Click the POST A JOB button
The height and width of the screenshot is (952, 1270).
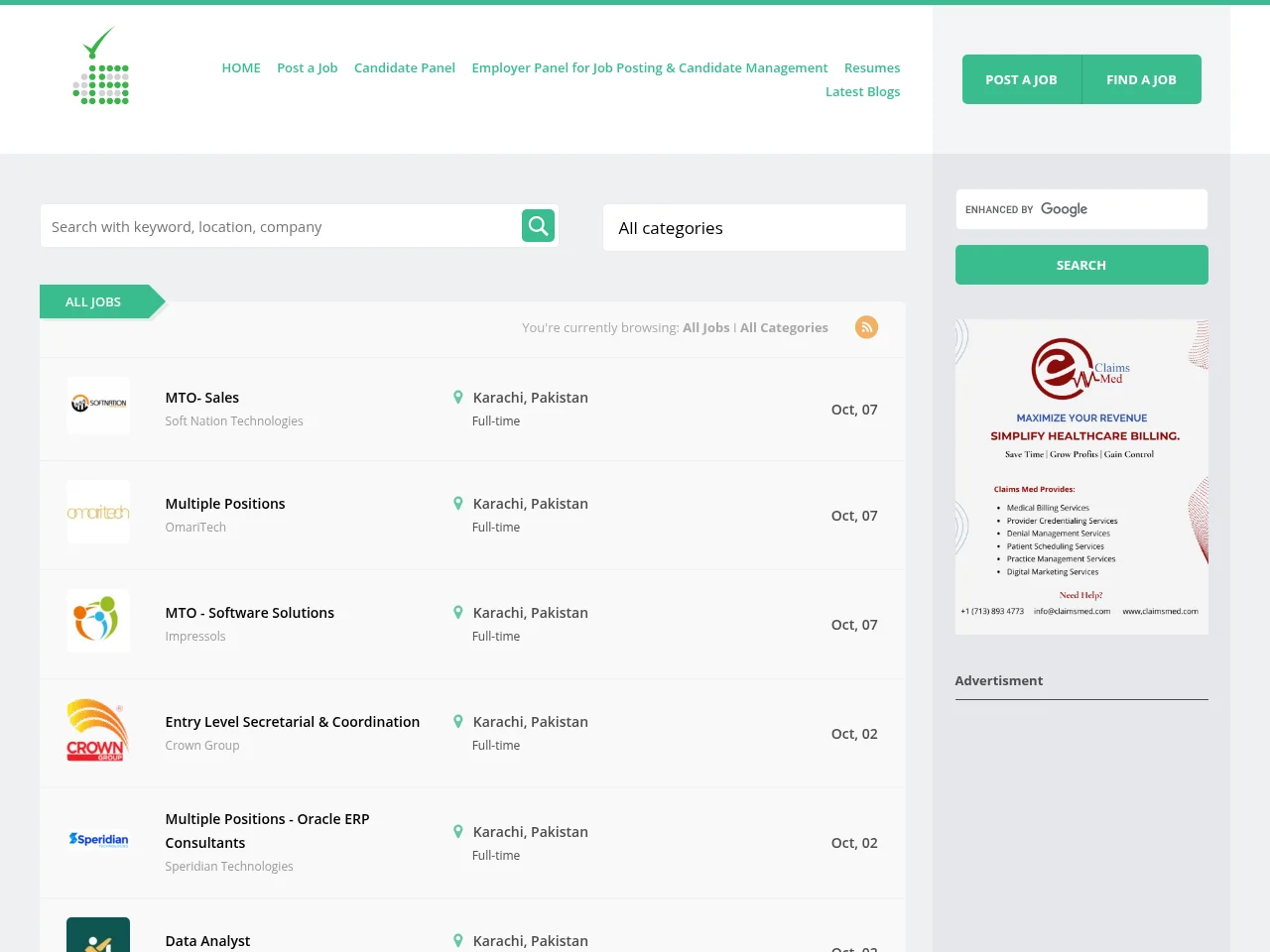point(1021,79)
